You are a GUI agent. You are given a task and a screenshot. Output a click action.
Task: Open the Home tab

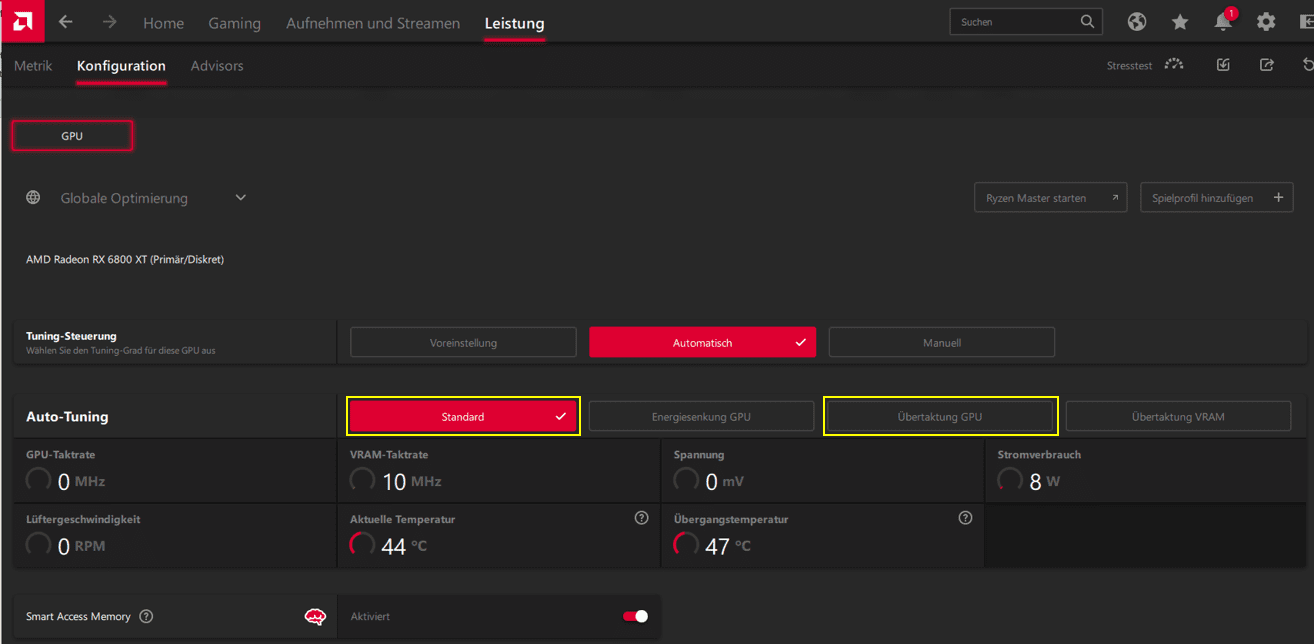pyautogui.click(x=163, y=23)
